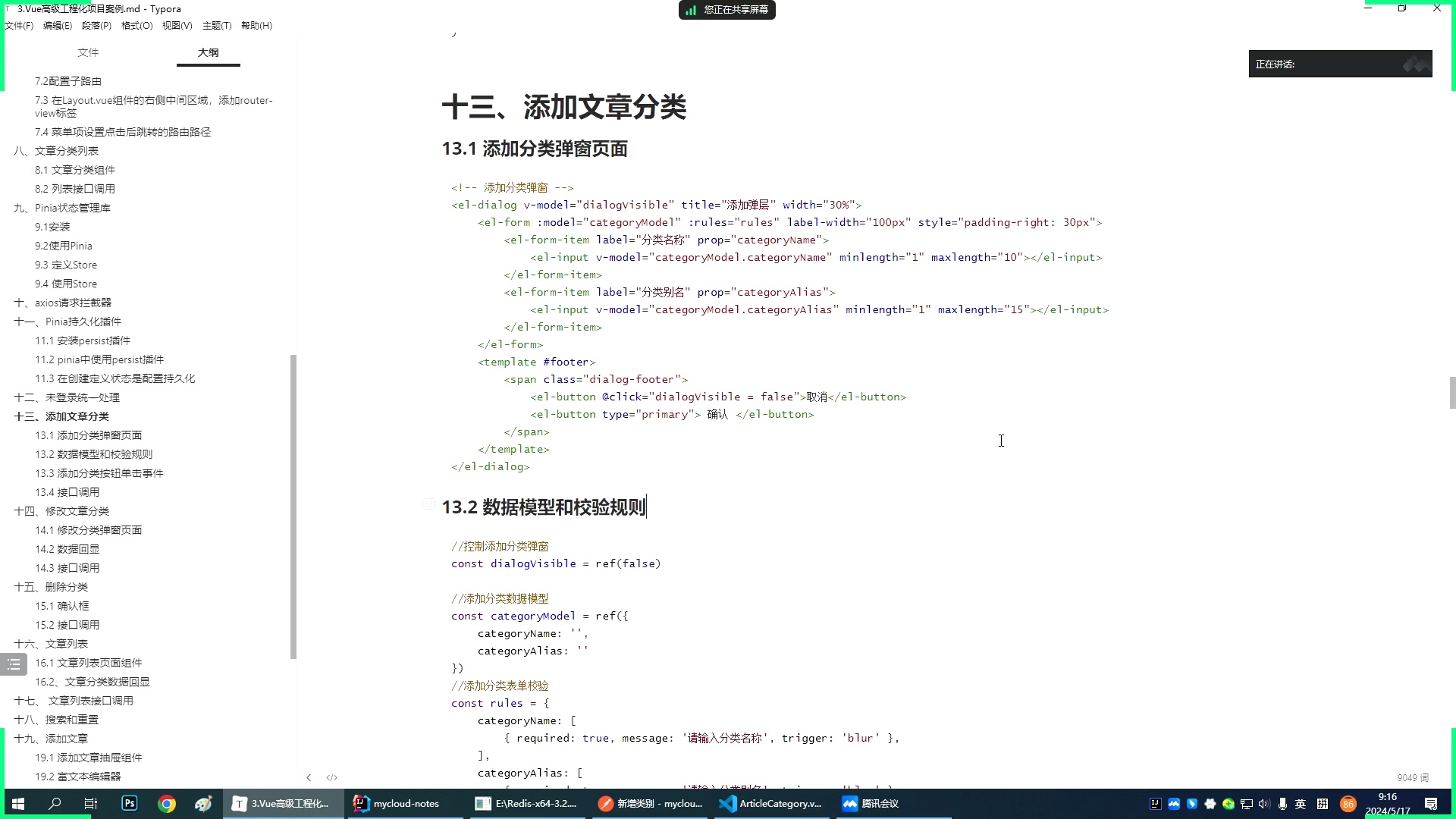Open the 格式(O) menu
Screen dimensions: 1456x819
(x=136, y=25)
